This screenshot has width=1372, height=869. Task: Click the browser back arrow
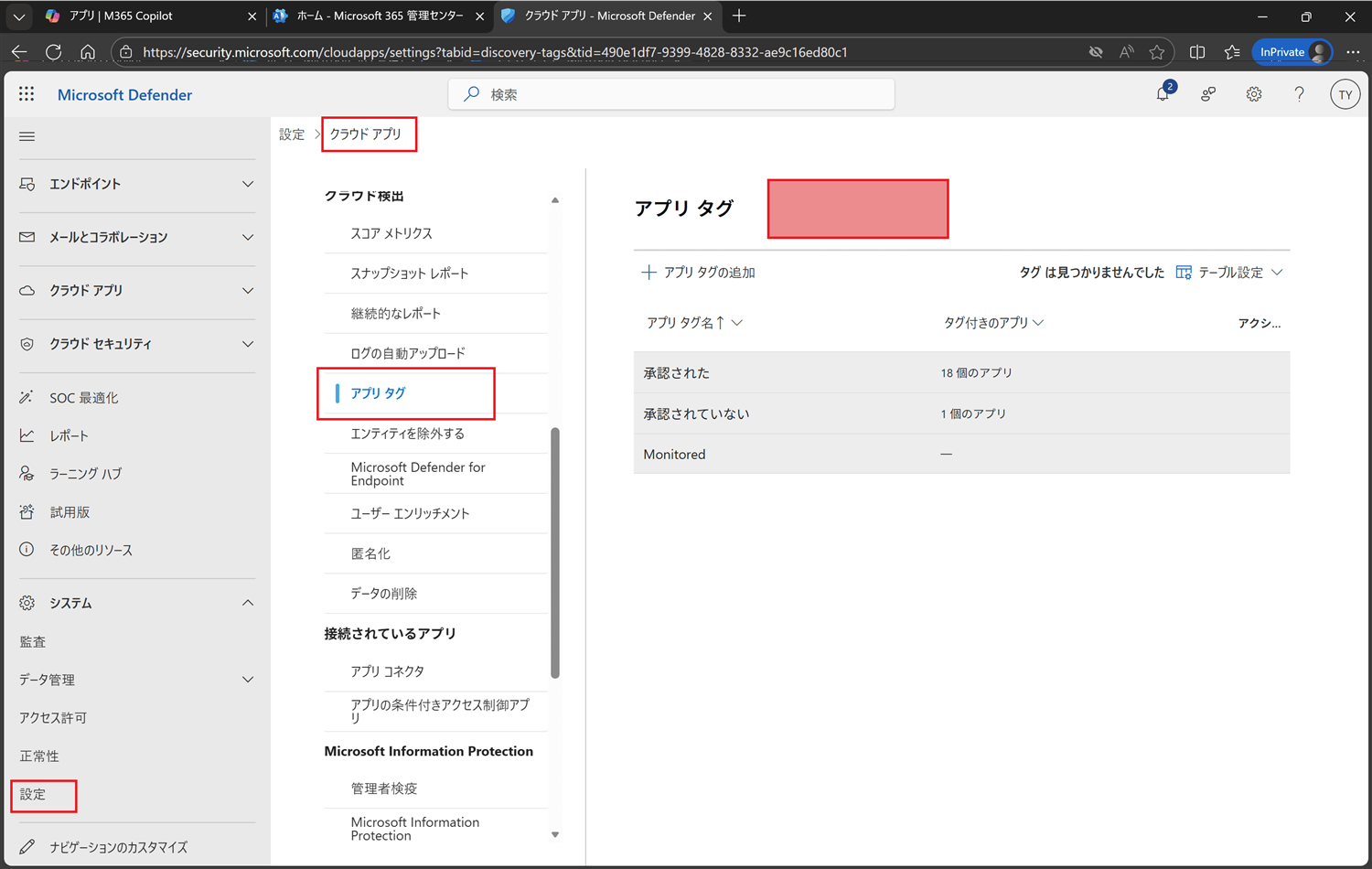(19, 52)
